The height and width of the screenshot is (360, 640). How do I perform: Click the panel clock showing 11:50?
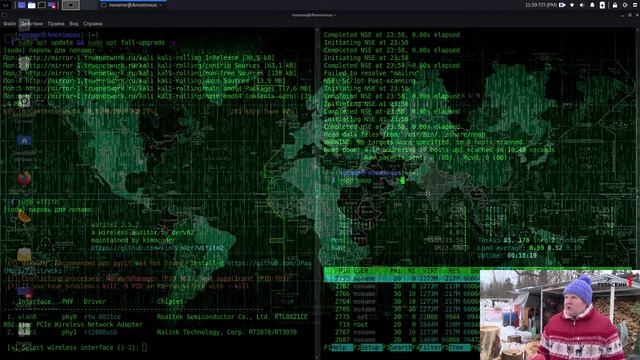pos(541,5)
